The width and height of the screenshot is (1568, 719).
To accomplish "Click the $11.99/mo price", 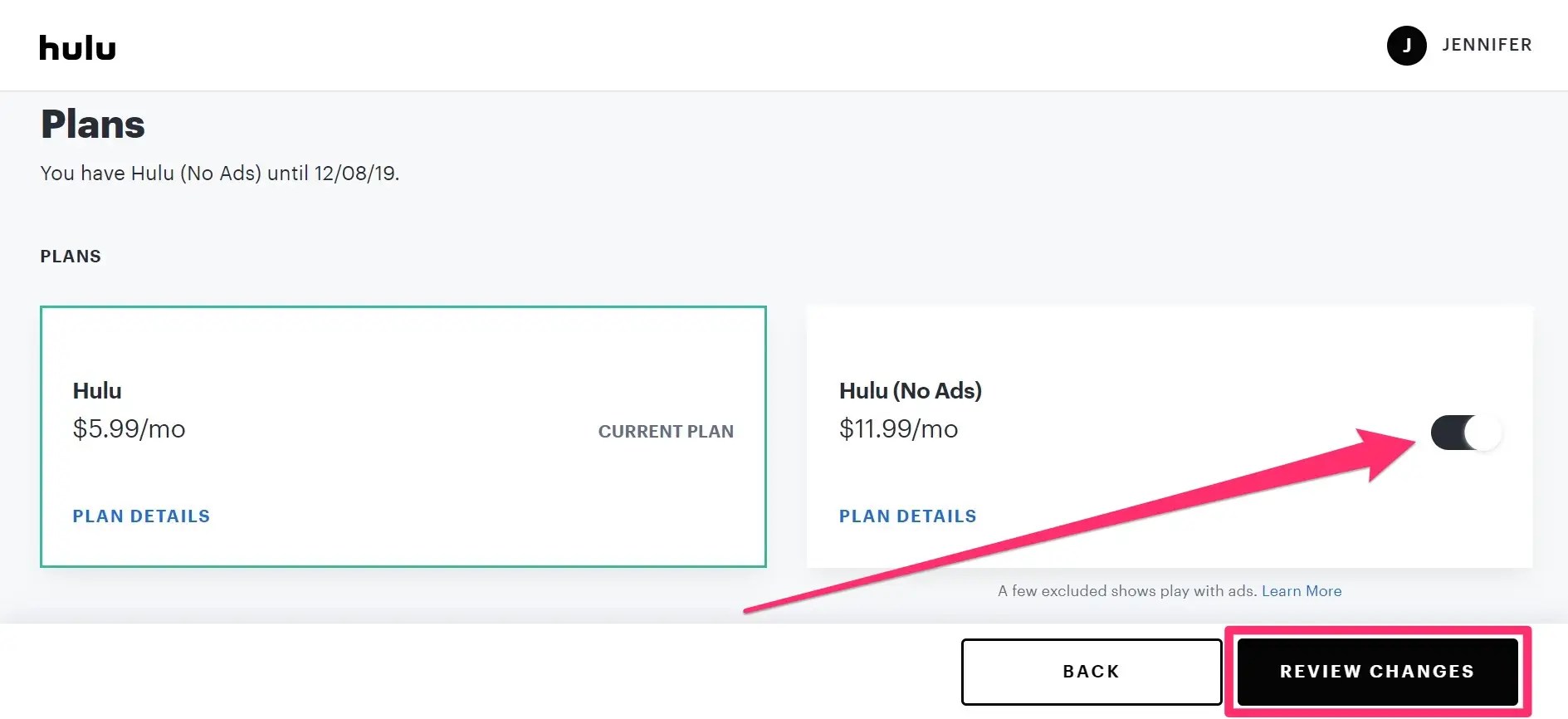I will point(898,429).
